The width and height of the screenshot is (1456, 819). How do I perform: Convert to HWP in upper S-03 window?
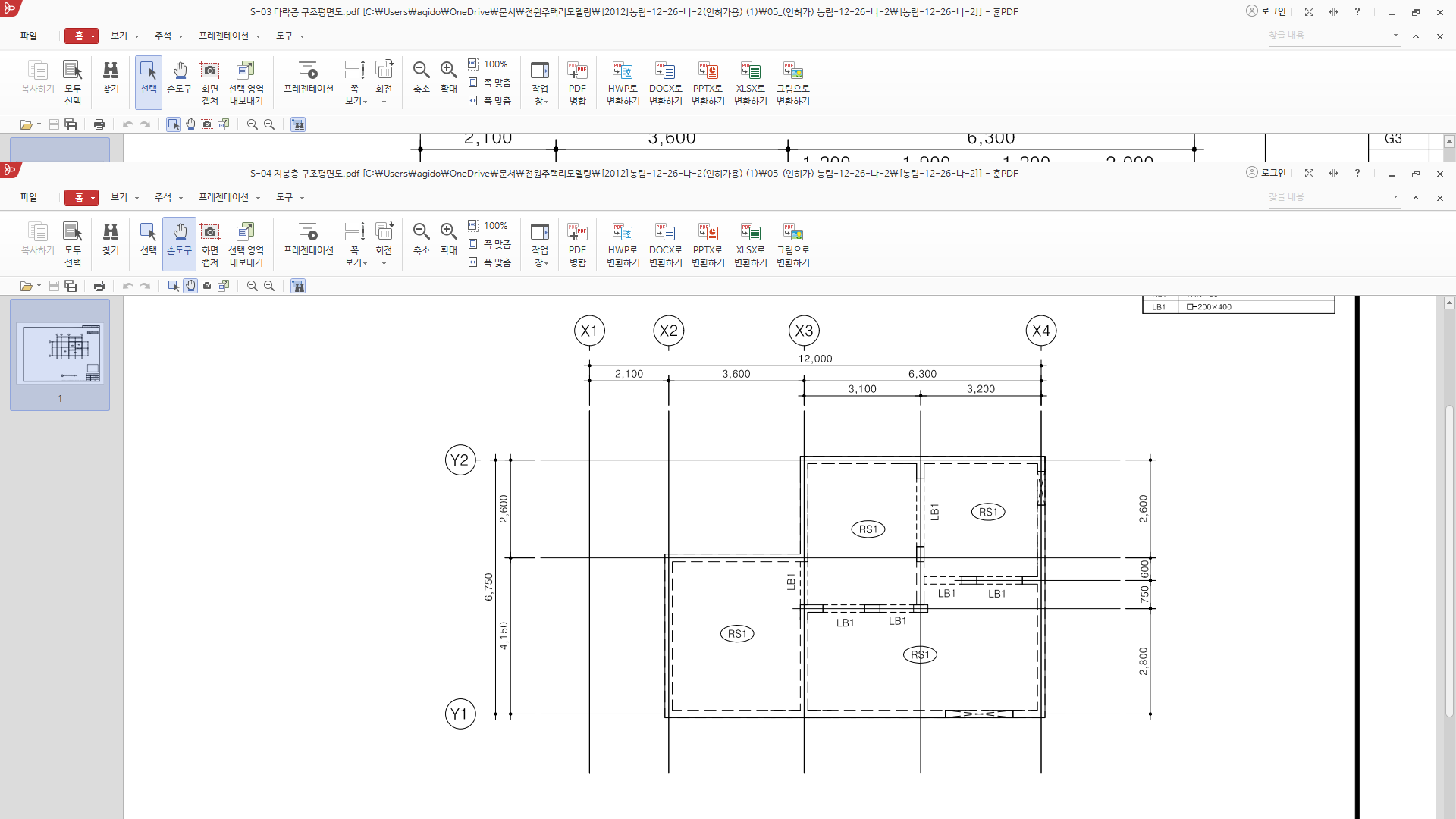tap(623, 80)
